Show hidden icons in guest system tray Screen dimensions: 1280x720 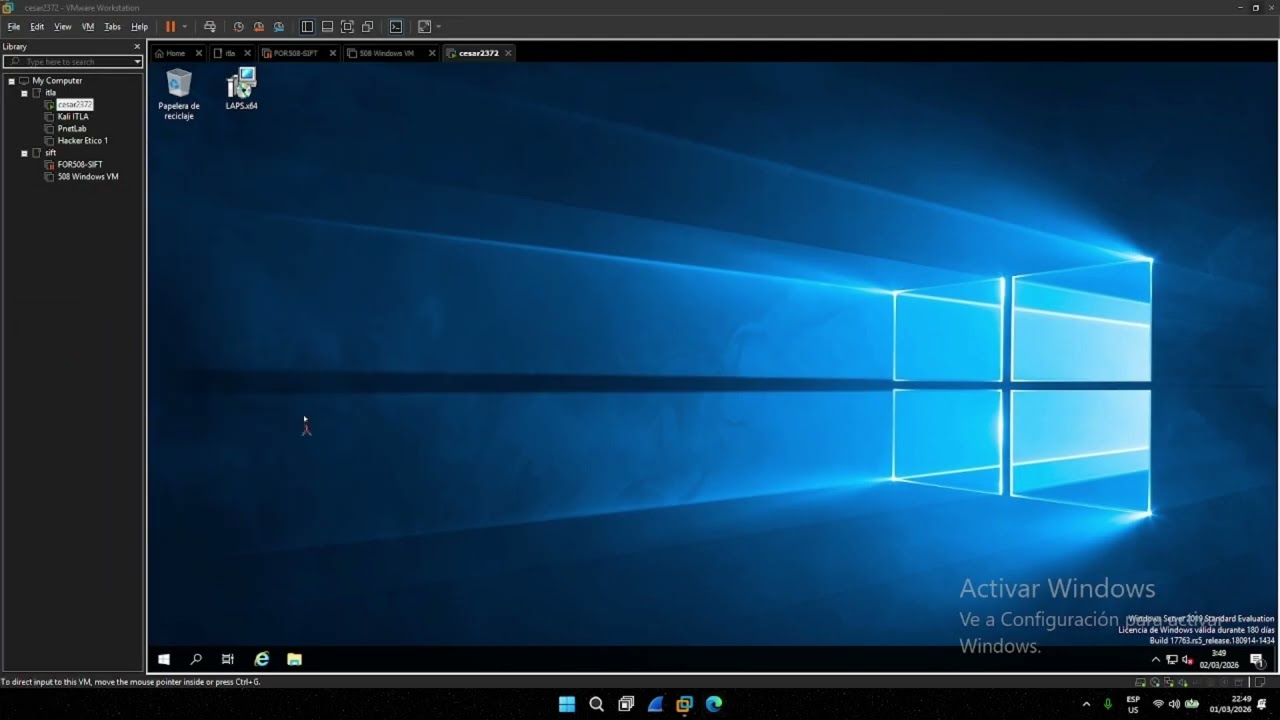[1156, 660]
